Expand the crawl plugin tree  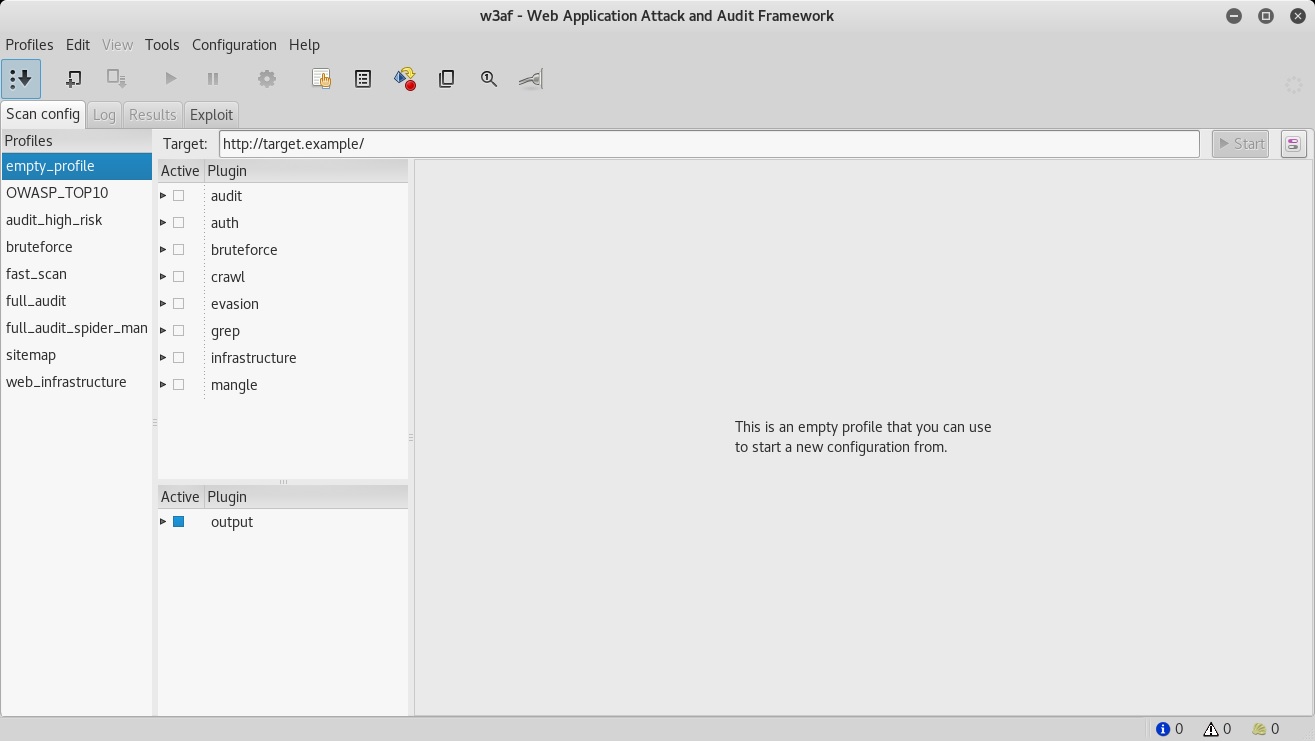pyautogui.click(x=163, y=277)
